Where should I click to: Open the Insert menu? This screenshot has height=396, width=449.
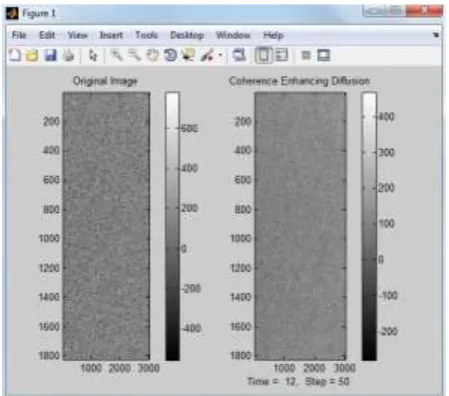click(x=111, y=35)
